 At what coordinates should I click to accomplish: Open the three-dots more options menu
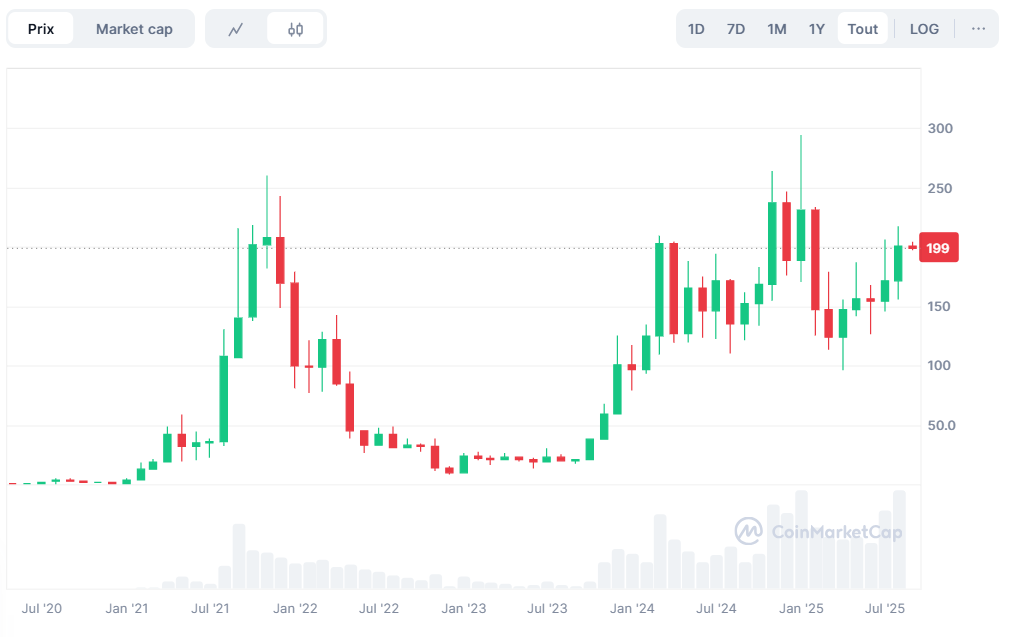point(978,29)
